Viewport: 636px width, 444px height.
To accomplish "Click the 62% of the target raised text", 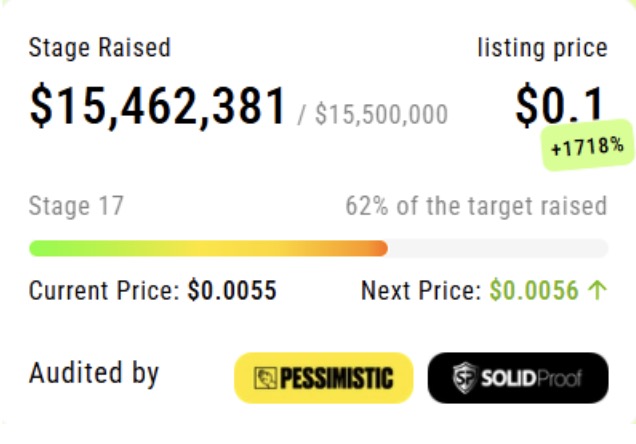I will coord(476,206).
